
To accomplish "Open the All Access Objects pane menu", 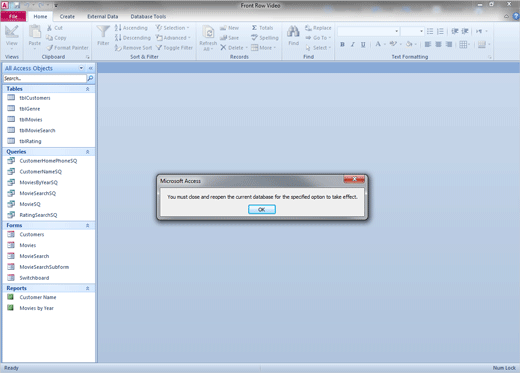I will point(81,68).
